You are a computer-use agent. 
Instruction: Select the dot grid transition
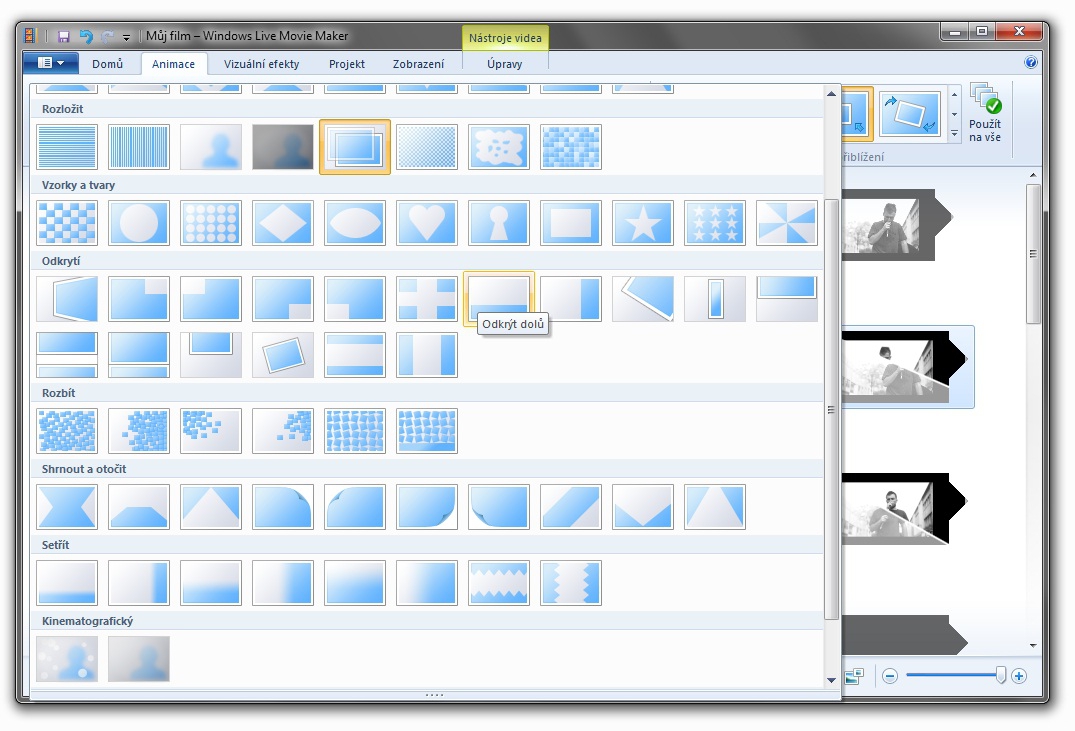(x=210, y=223)
